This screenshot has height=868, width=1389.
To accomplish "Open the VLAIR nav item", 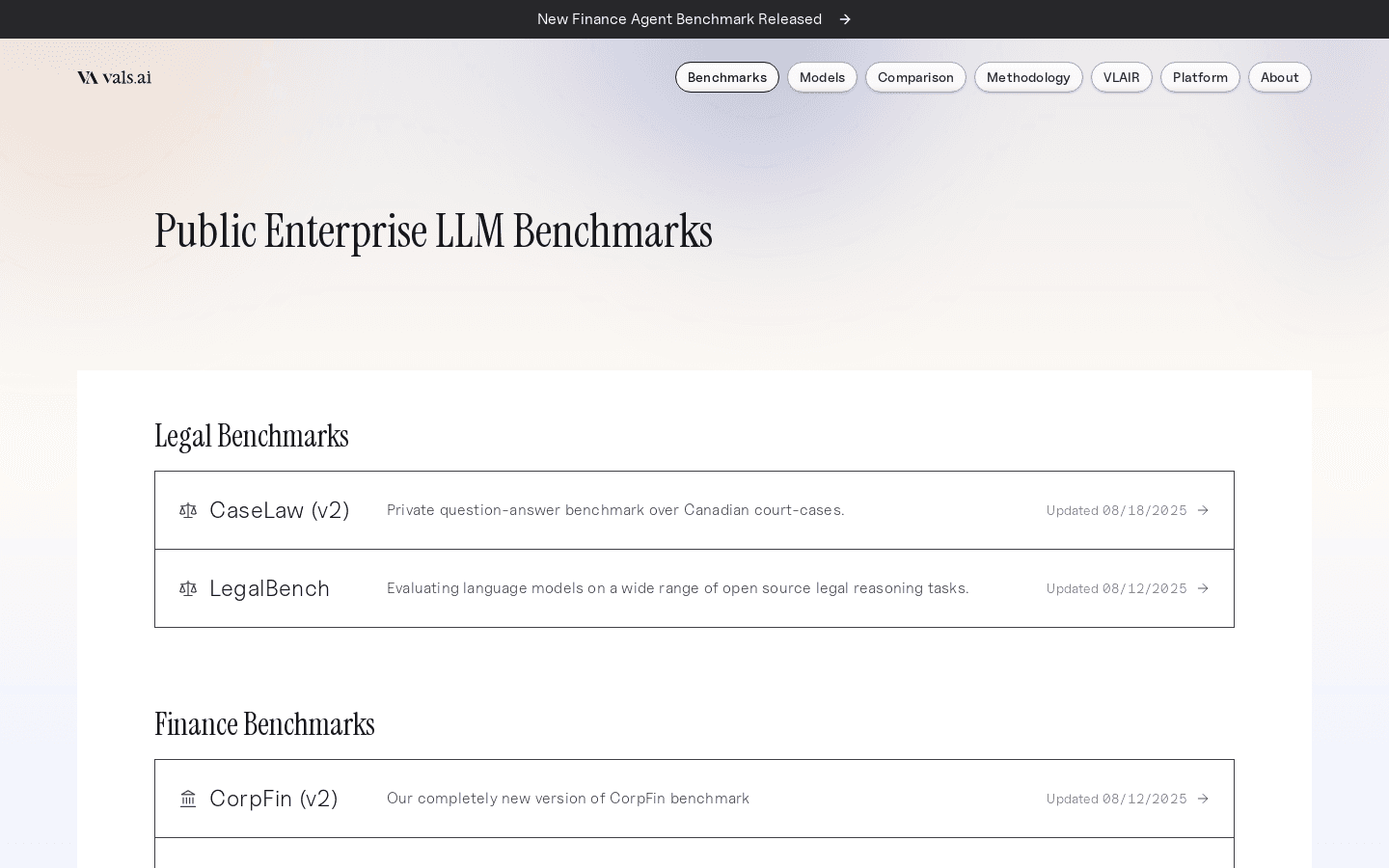I will [x=1122, y=77].
